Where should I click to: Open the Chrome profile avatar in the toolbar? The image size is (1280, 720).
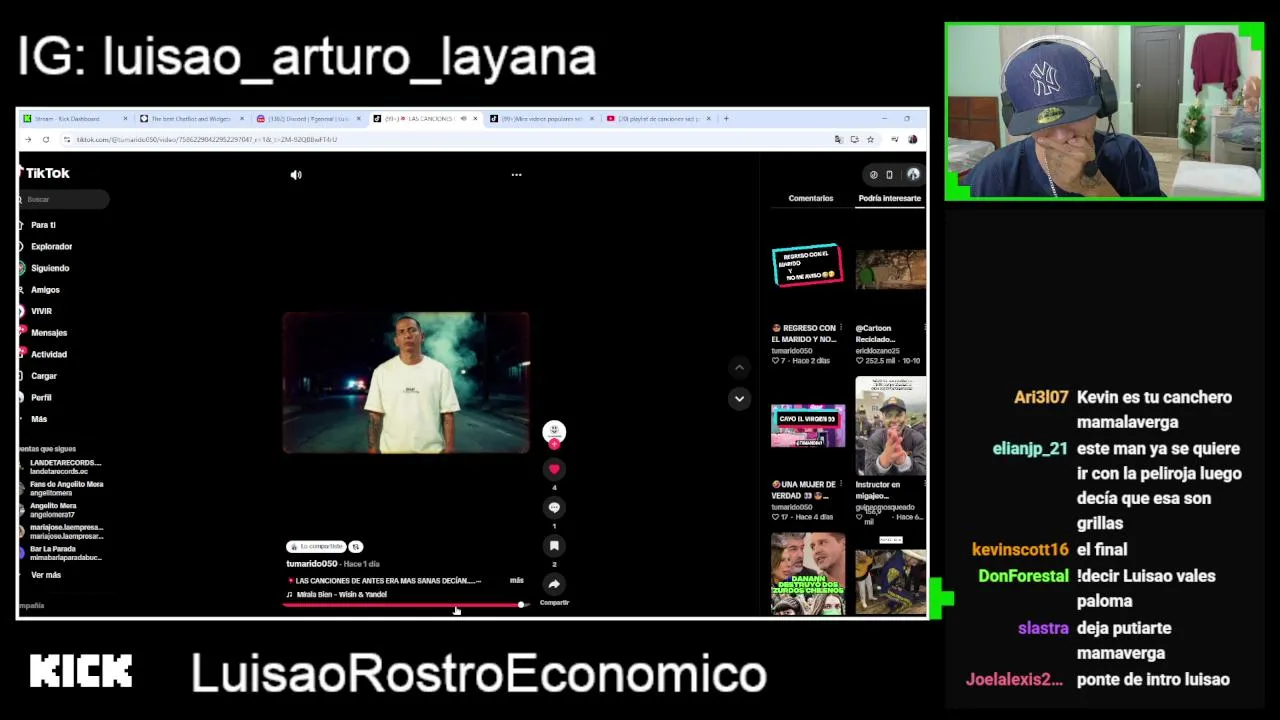[x=912, y=140]
